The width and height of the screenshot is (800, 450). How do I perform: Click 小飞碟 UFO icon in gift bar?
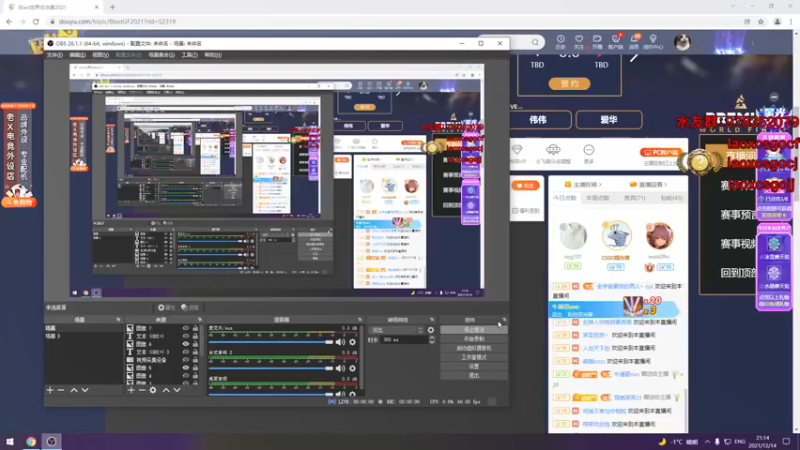[x=553, y=150]
